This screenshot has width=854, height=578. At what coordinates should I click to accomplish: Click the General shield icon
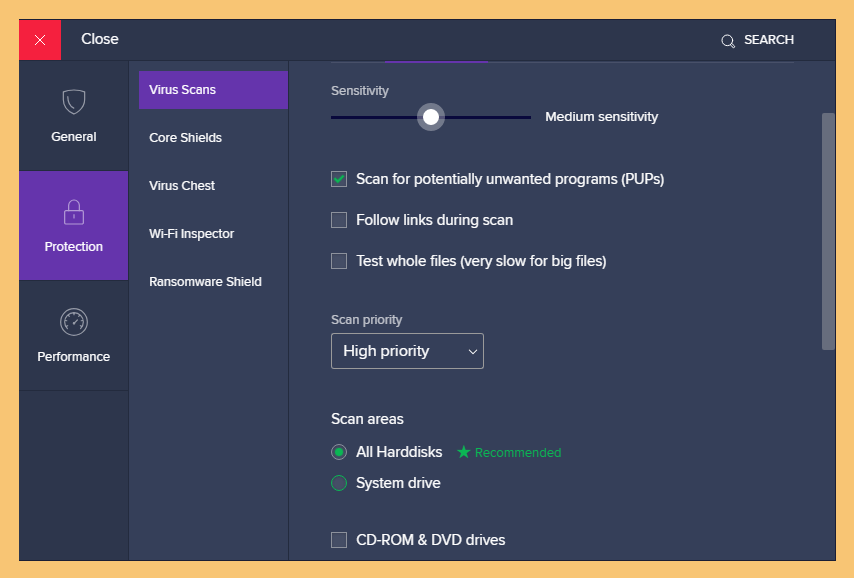[x=74, y=102]
